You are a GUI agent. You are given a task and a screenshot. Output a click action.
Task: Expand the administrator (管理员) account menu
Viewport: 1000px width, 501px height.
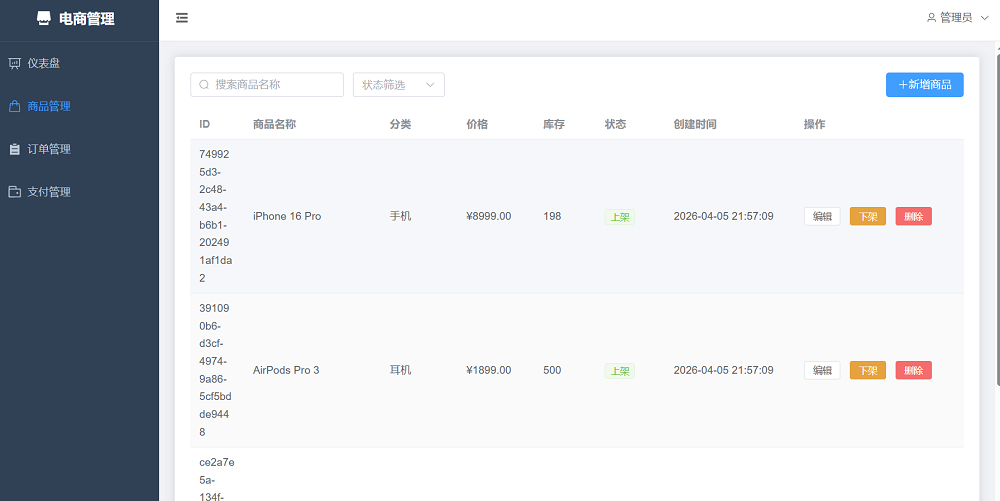[x=957, y=18]
